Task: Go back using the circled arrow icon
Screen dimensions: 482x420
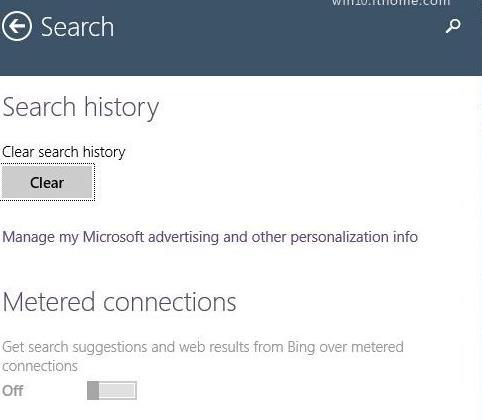Action: coord(17,26)
